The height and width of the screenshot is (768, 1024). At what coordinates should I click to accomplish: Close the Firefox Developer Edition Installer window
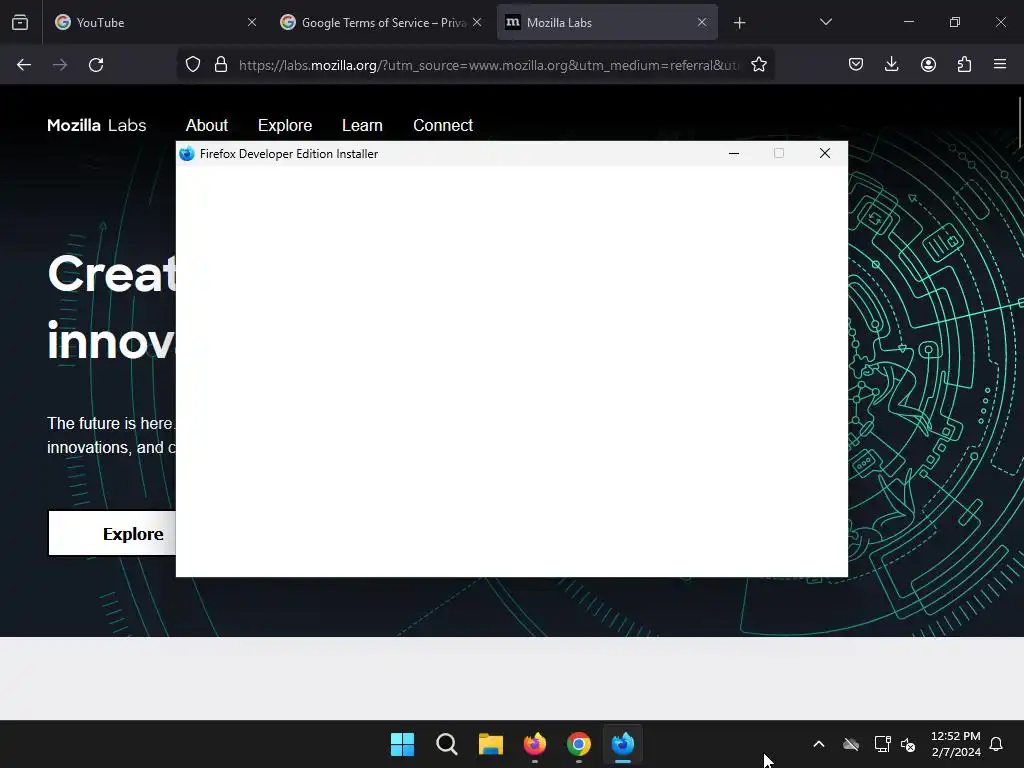825,153
